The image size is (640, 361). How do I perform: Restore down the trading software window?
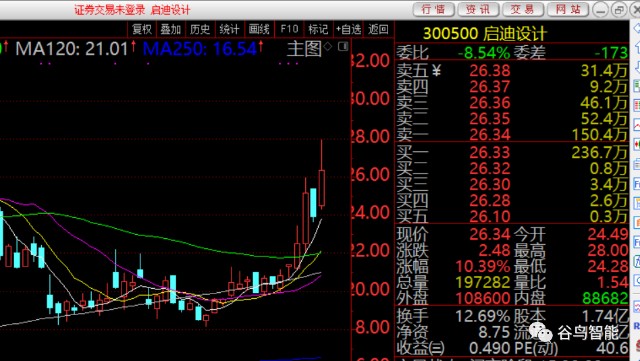click(619, 10)
